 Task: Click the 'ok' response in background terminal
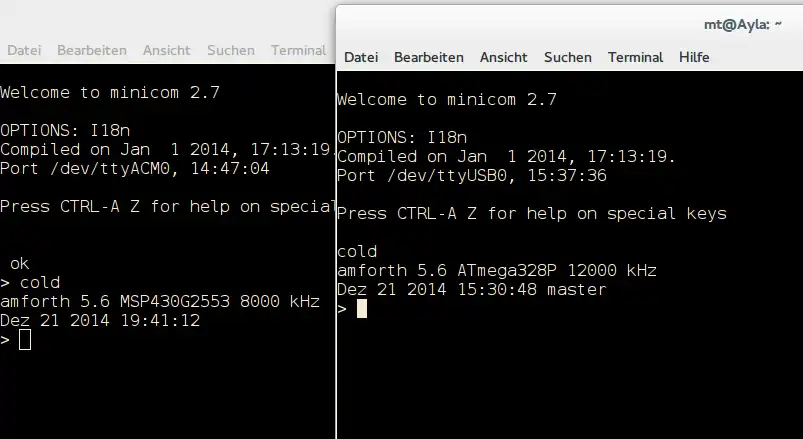click(x=19, y=264)
